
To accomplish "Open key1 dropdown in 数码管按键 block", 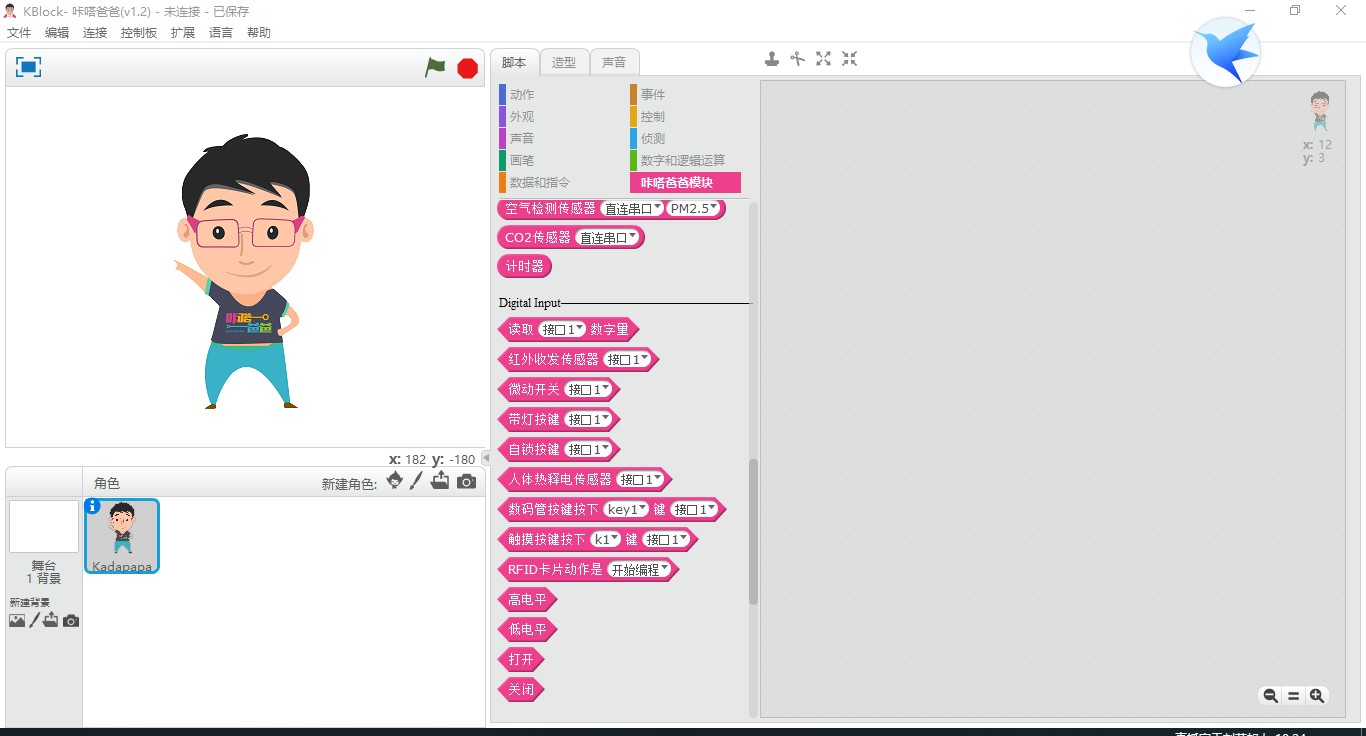I will point(627,509).
